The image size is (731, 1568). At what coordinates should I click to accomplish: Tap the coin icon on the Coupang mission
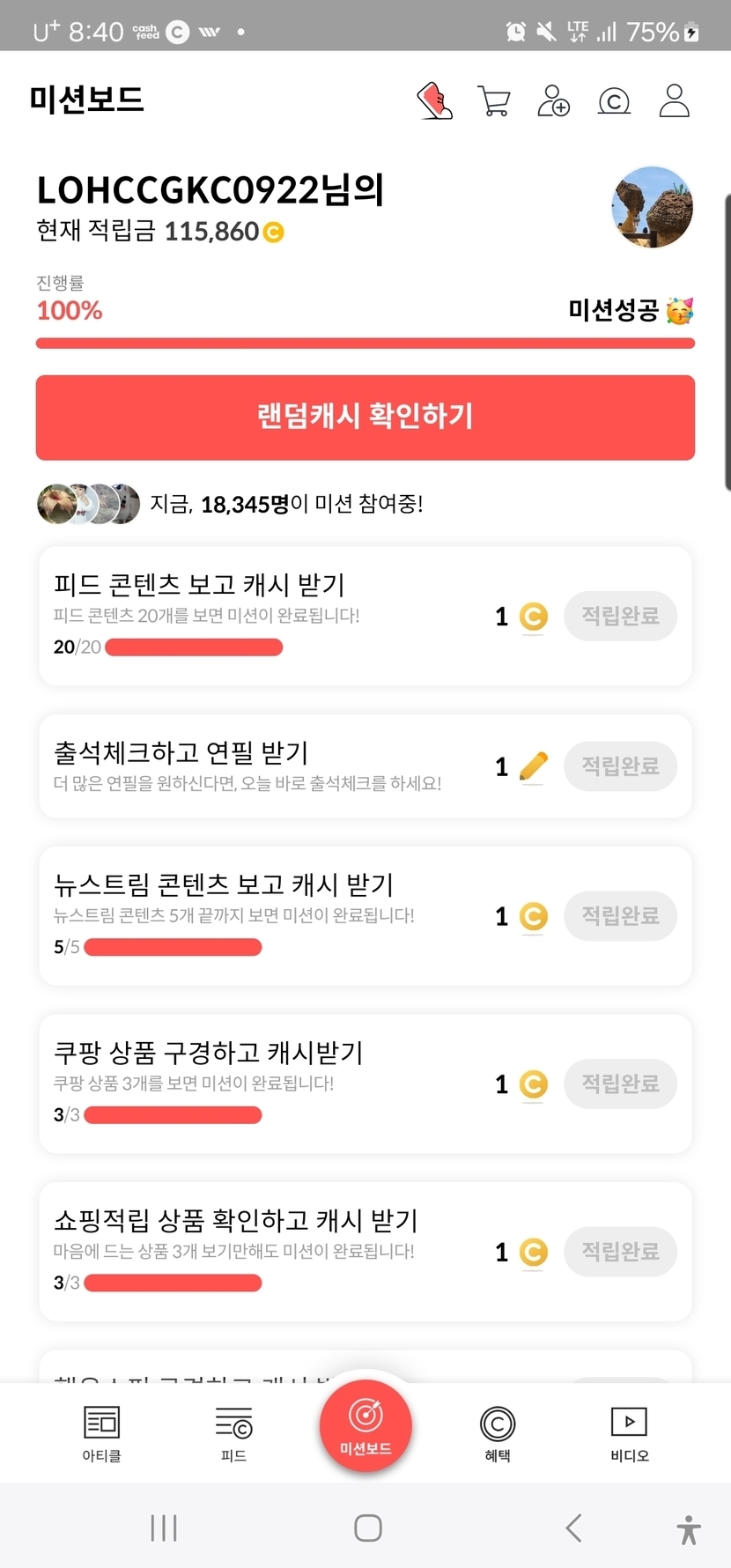533,1084
